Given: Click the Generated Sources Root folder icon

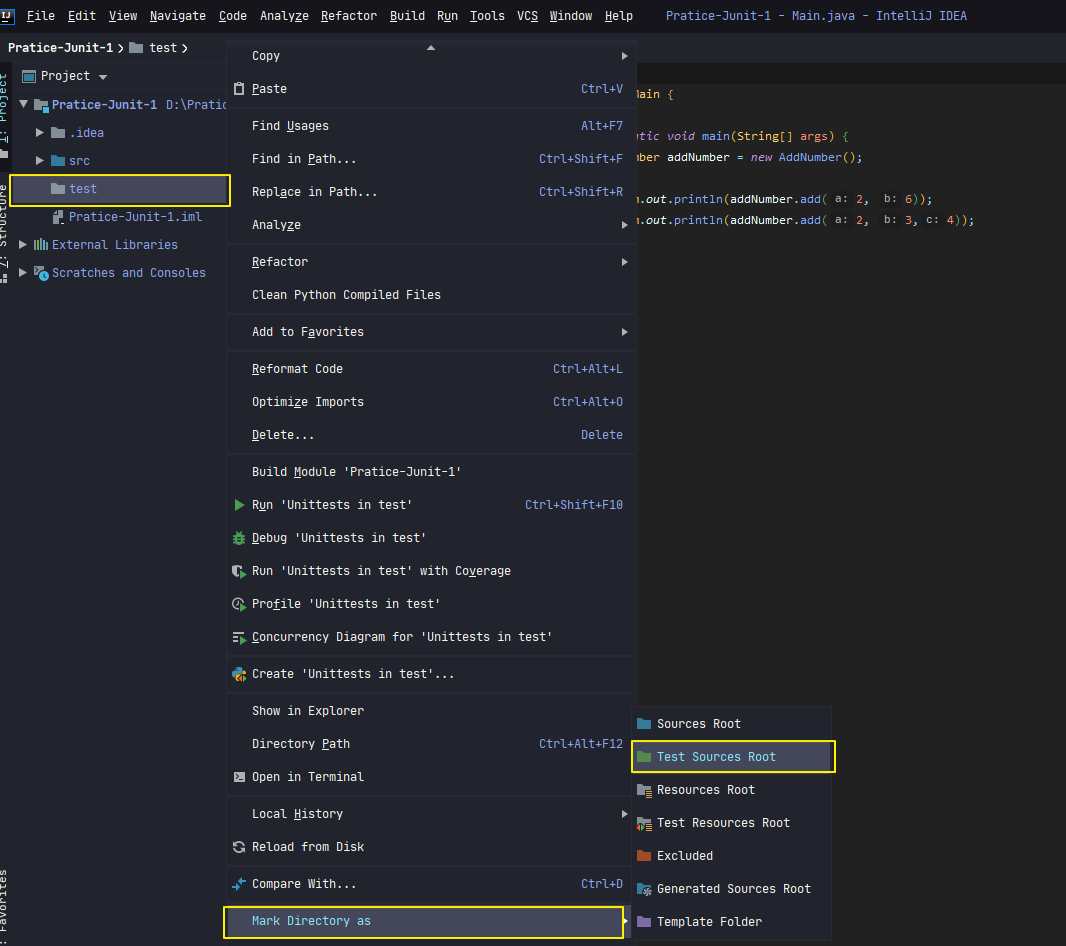Looking at the screenshot, I should 644,889.
